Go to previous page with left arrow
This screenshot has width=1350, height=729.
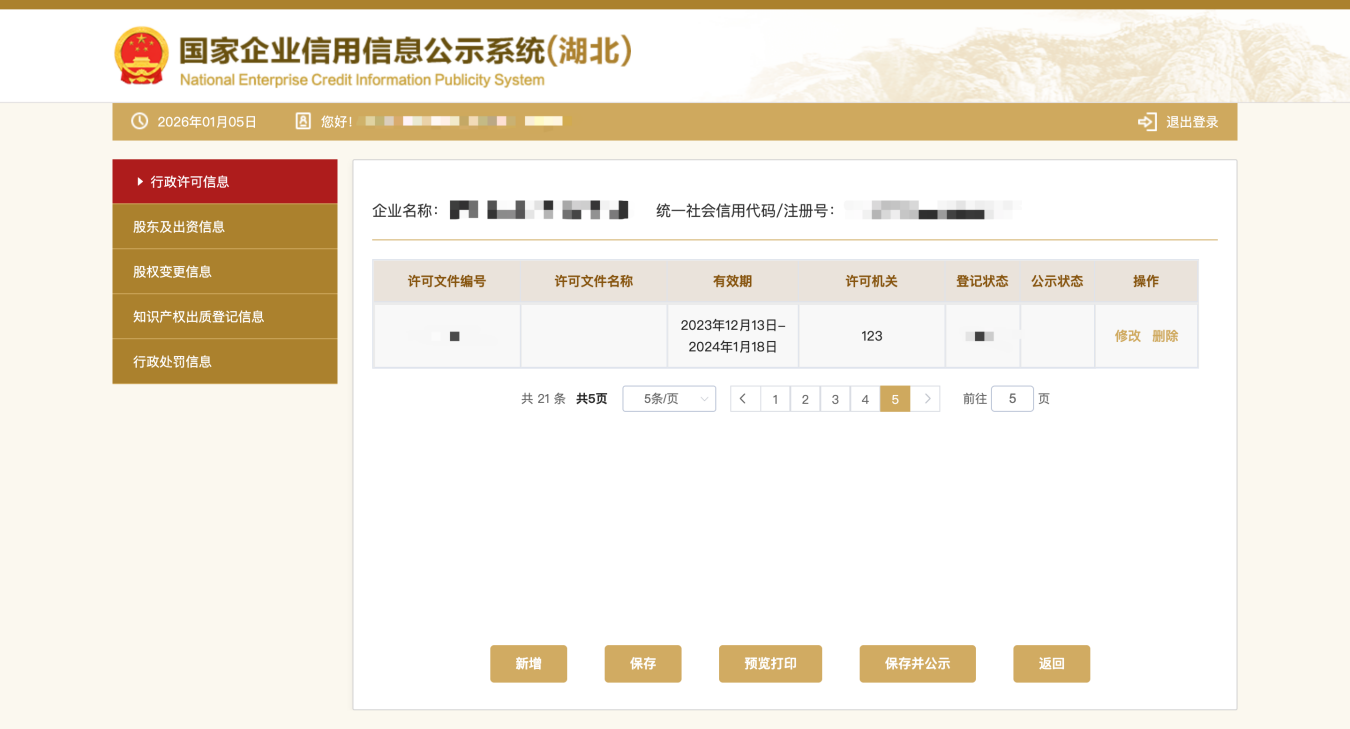point(744,399)
